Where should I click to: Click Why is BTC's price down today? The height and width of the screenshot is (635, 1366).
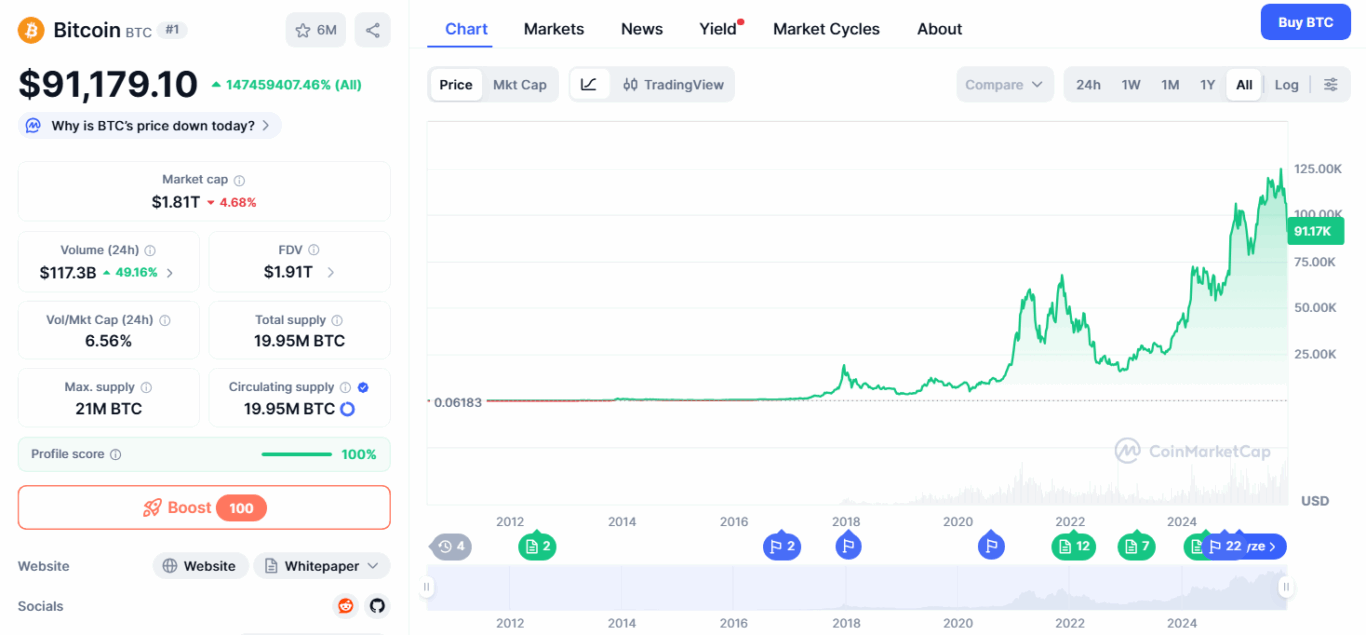(x=150, y=126)
